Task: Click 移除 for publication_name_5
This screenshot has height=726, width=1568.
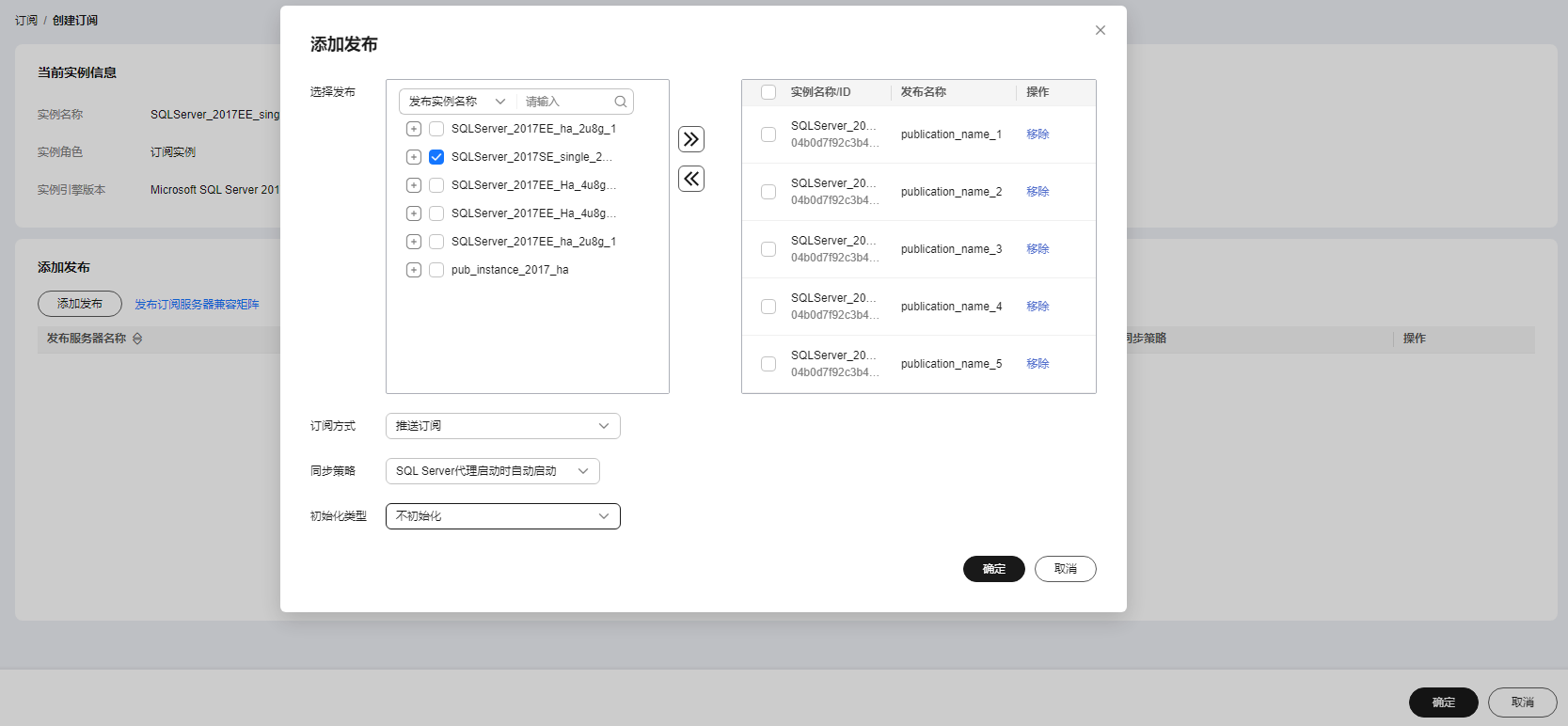Action: coord(1037,364)
